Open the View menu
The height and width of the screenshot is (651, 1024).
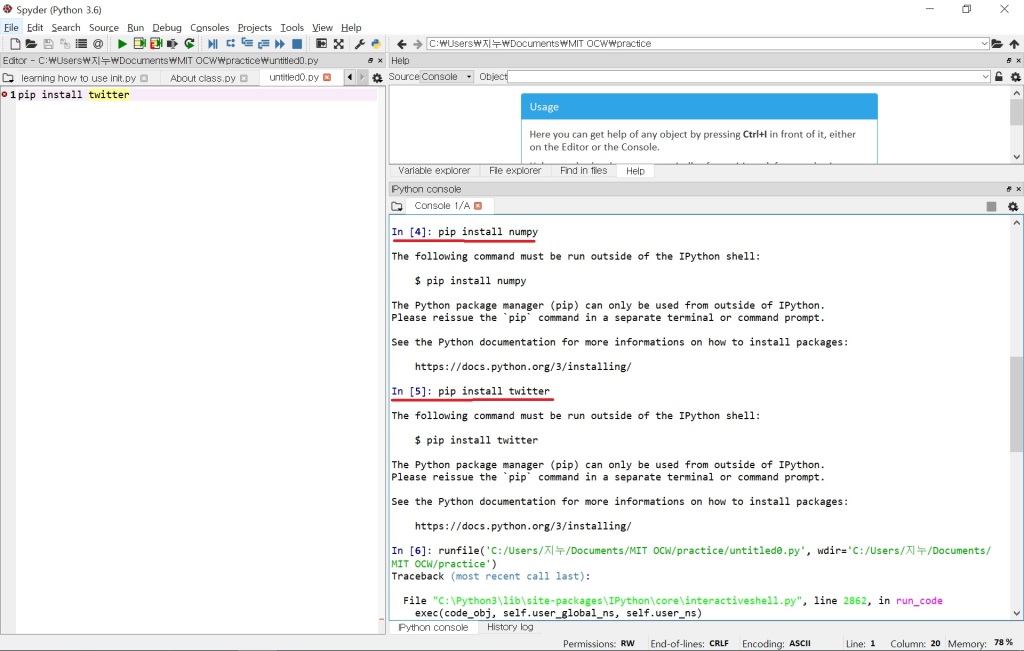pos(322,27)
